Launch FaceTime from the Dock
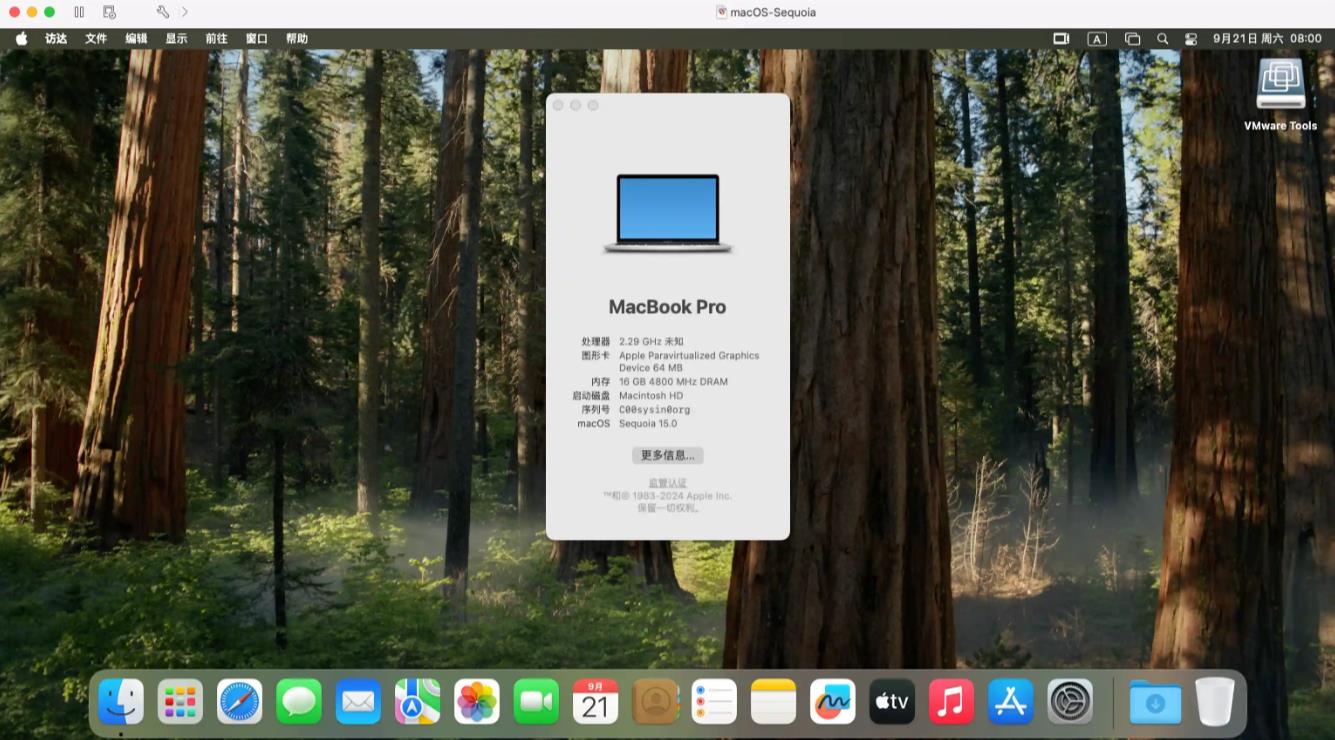Screen dimensions: 1335x740 536,701
